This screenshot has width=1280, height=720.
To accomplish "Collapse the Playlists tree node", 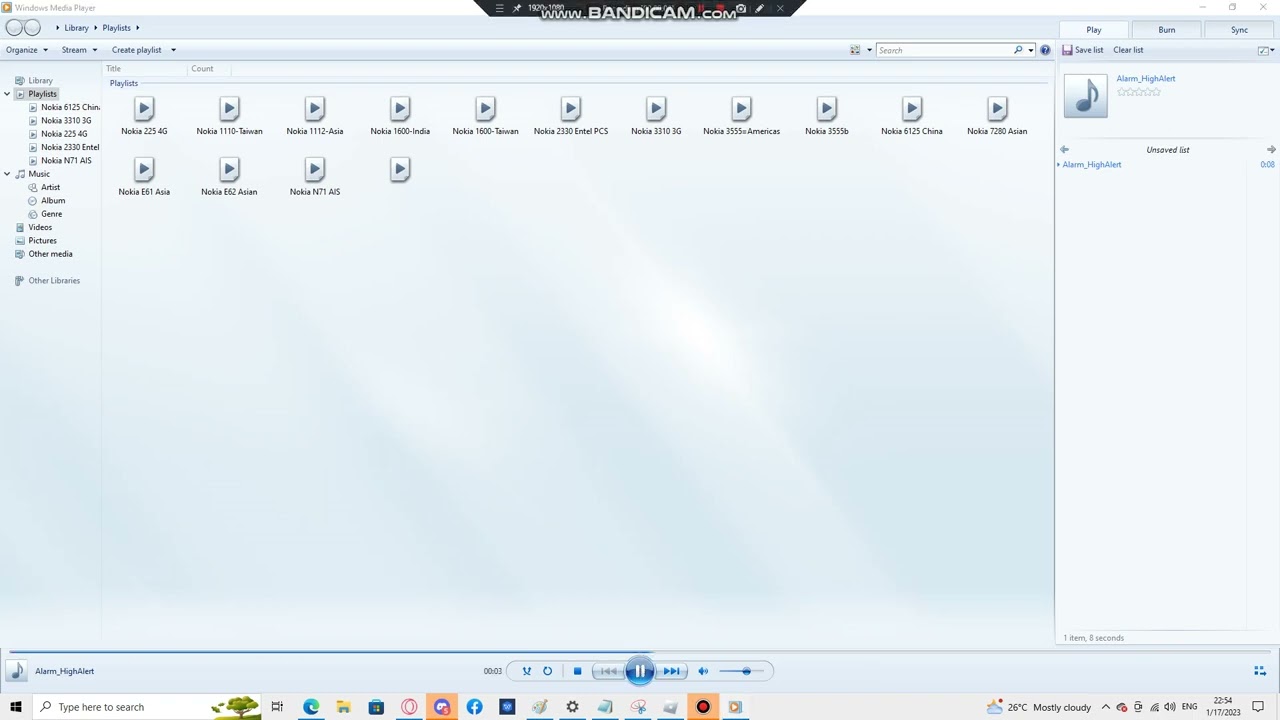I will [x=7, y=94].
